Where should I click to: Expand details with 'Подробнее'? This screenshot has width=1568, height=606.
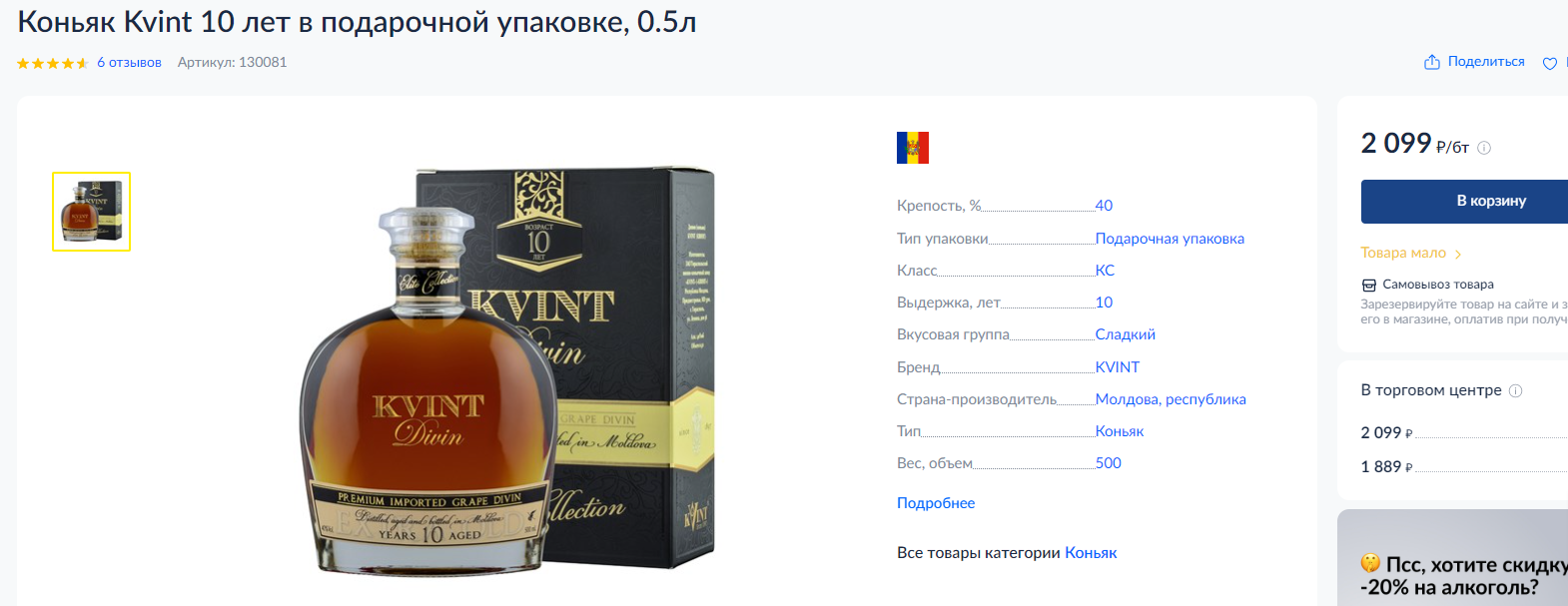click(936, 503)
